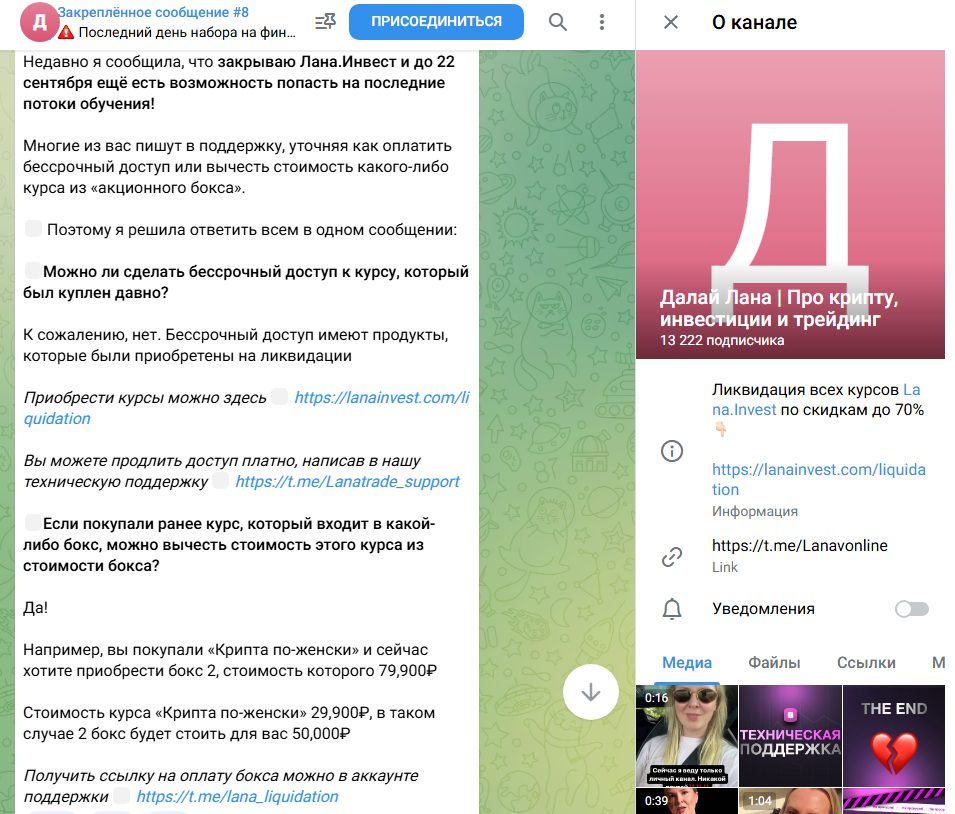Open lanainvest.com/liquidation link in channel info

click(x=819, y=480)
